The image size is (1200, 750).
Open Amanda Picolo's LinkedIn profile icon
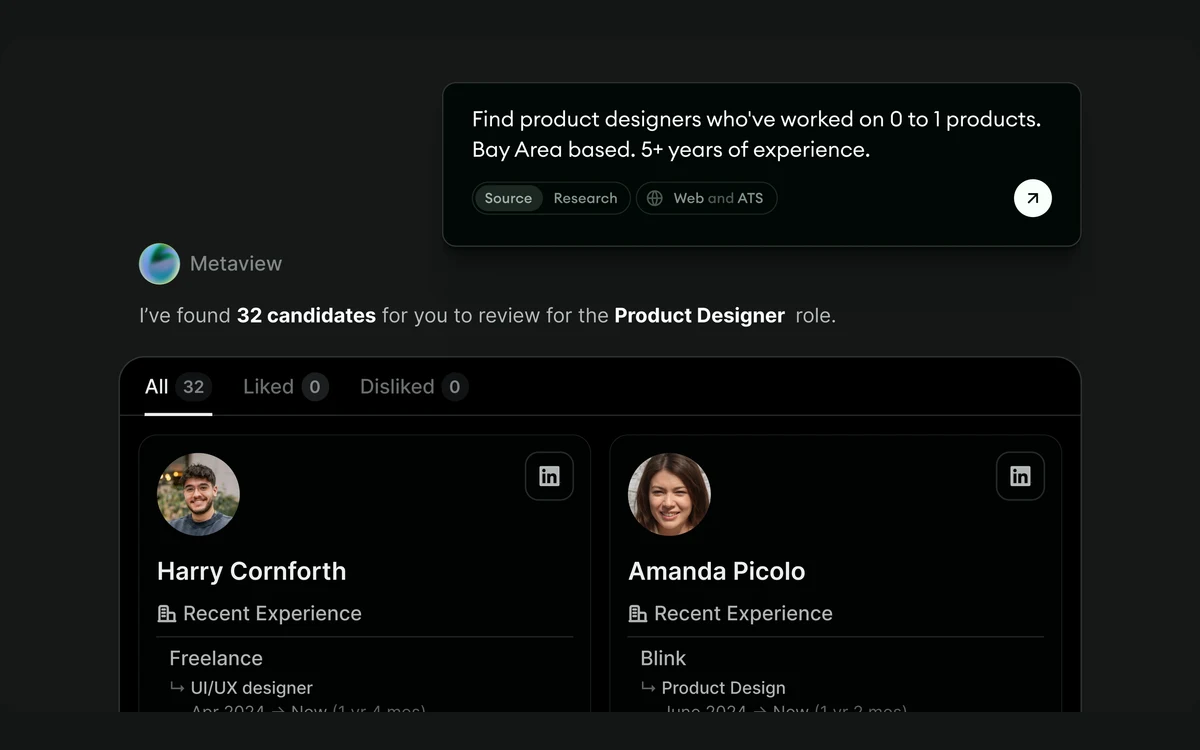[1020, 476]
